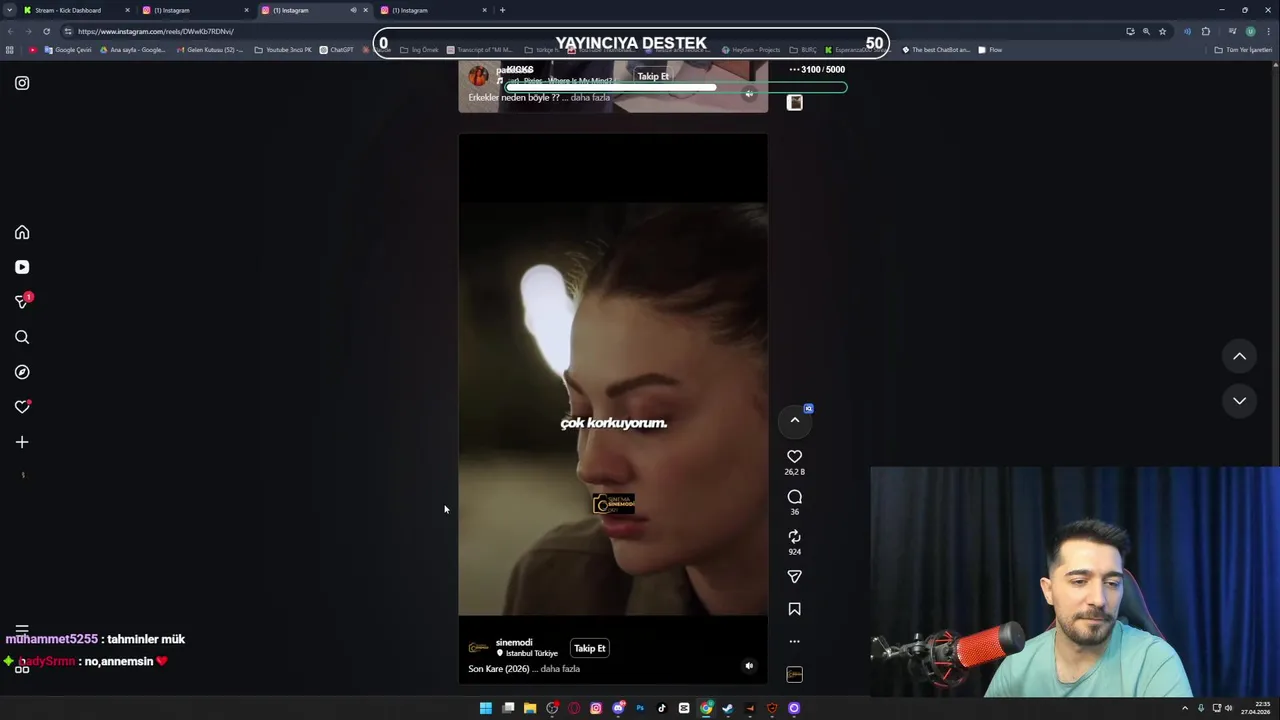Open Youtube 3ncü PK bookmark folder

pos(283,50)
